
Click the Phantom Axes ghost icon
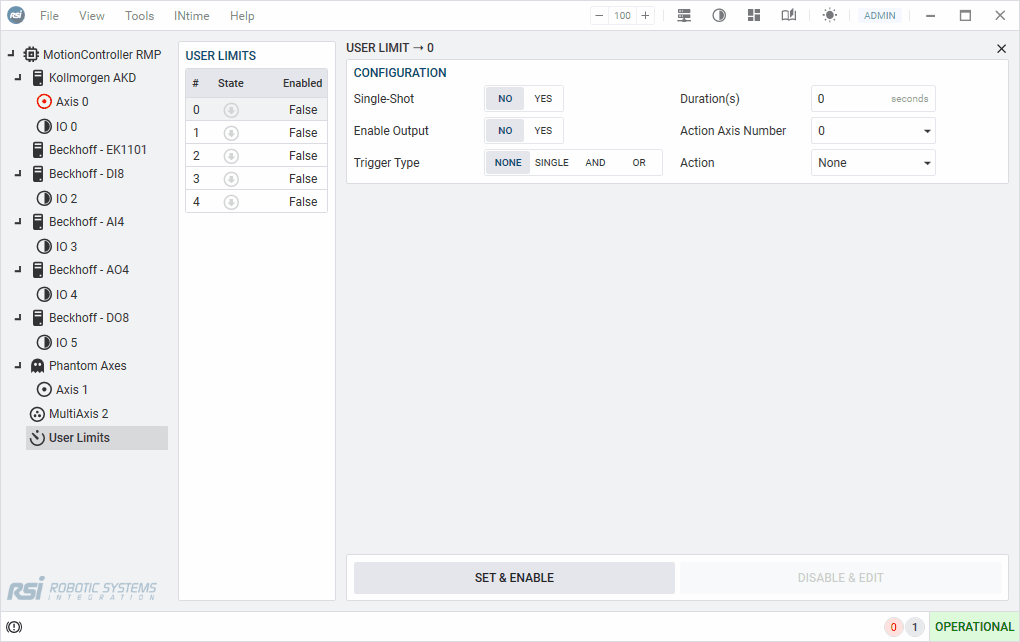38,366
